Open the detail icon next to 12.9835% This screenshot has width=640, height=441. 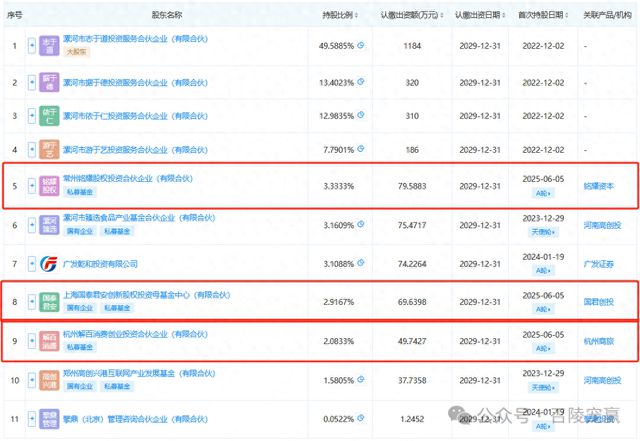pyautogui.click(x=361, y=115)
